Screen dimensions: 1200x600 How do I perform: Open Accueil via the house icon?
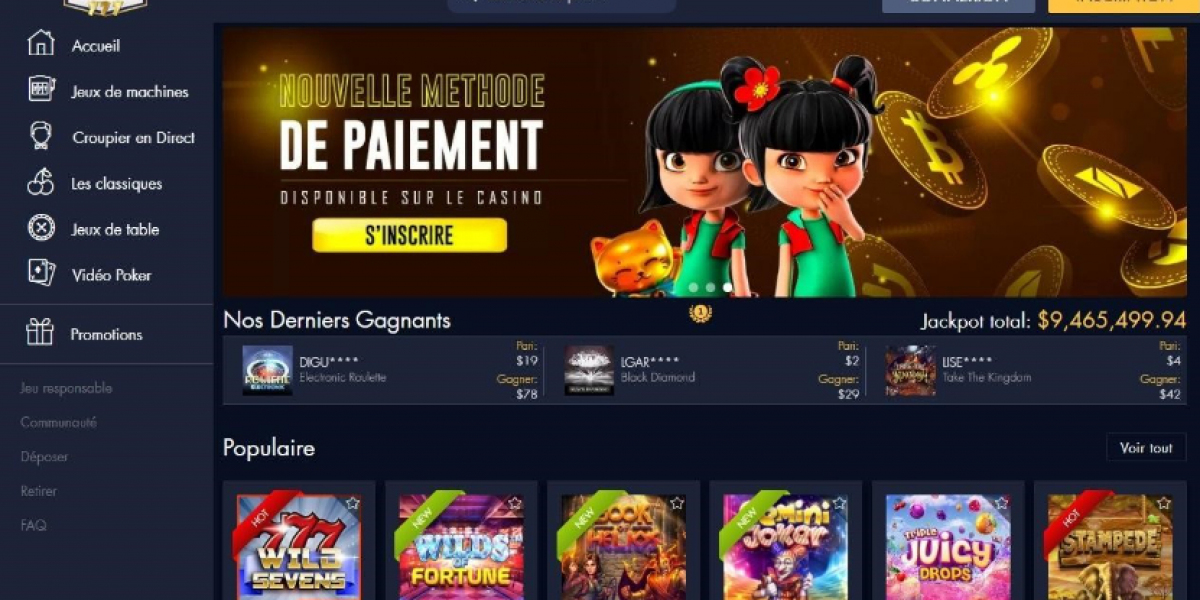pyautogui.click(x=41, y=44)
